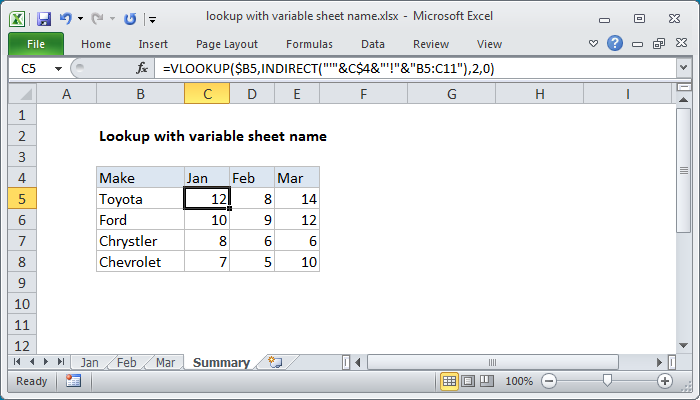
Task: Switch to Normal view
Action: tap(450, 381)
